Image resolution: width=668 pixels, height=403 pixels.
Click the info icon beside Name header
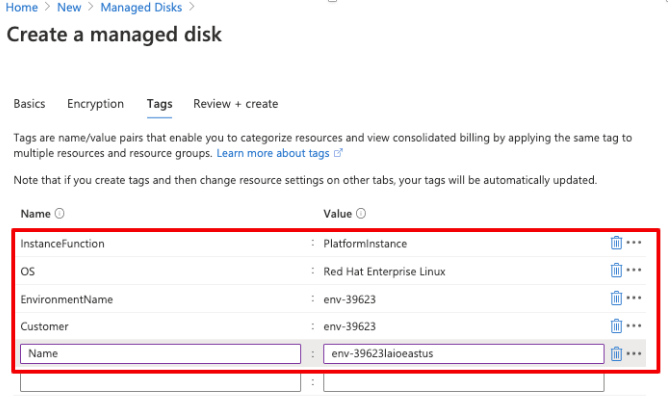pyautogui.click(x=60, y=213)
